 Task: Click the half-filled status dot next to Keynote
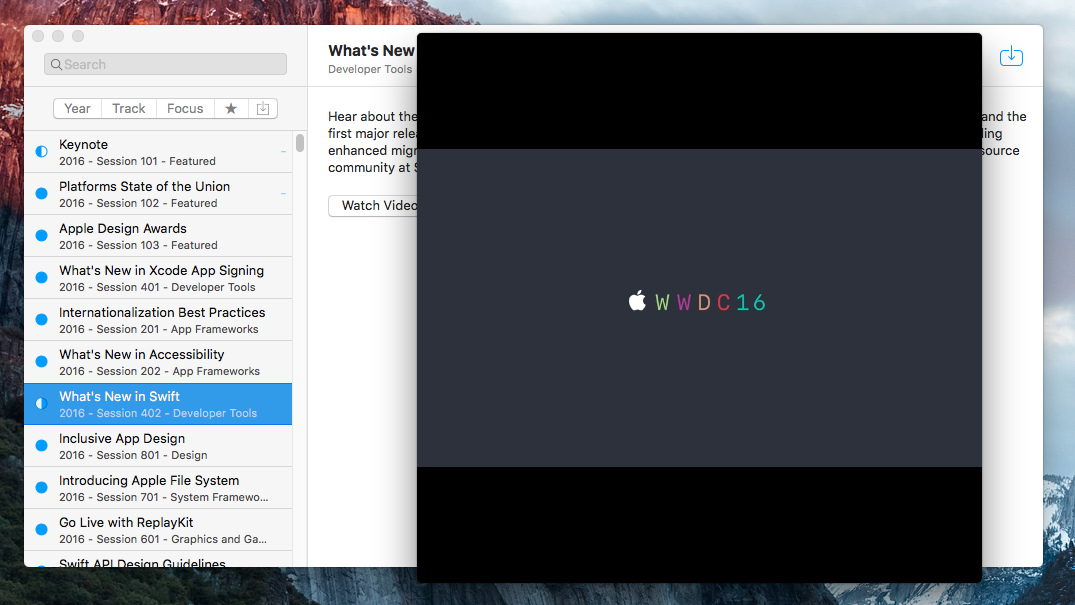[x=41, y=152]
